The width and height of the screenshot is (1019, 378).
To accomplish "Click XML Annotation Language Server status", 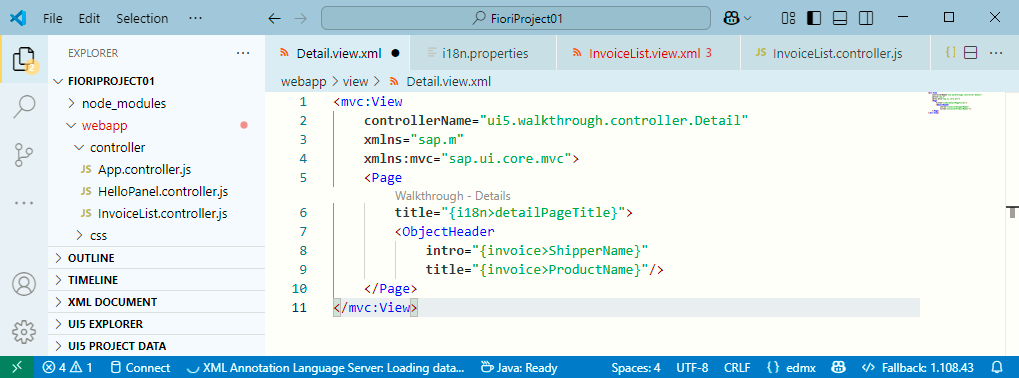I will click(x=326, y=368).
